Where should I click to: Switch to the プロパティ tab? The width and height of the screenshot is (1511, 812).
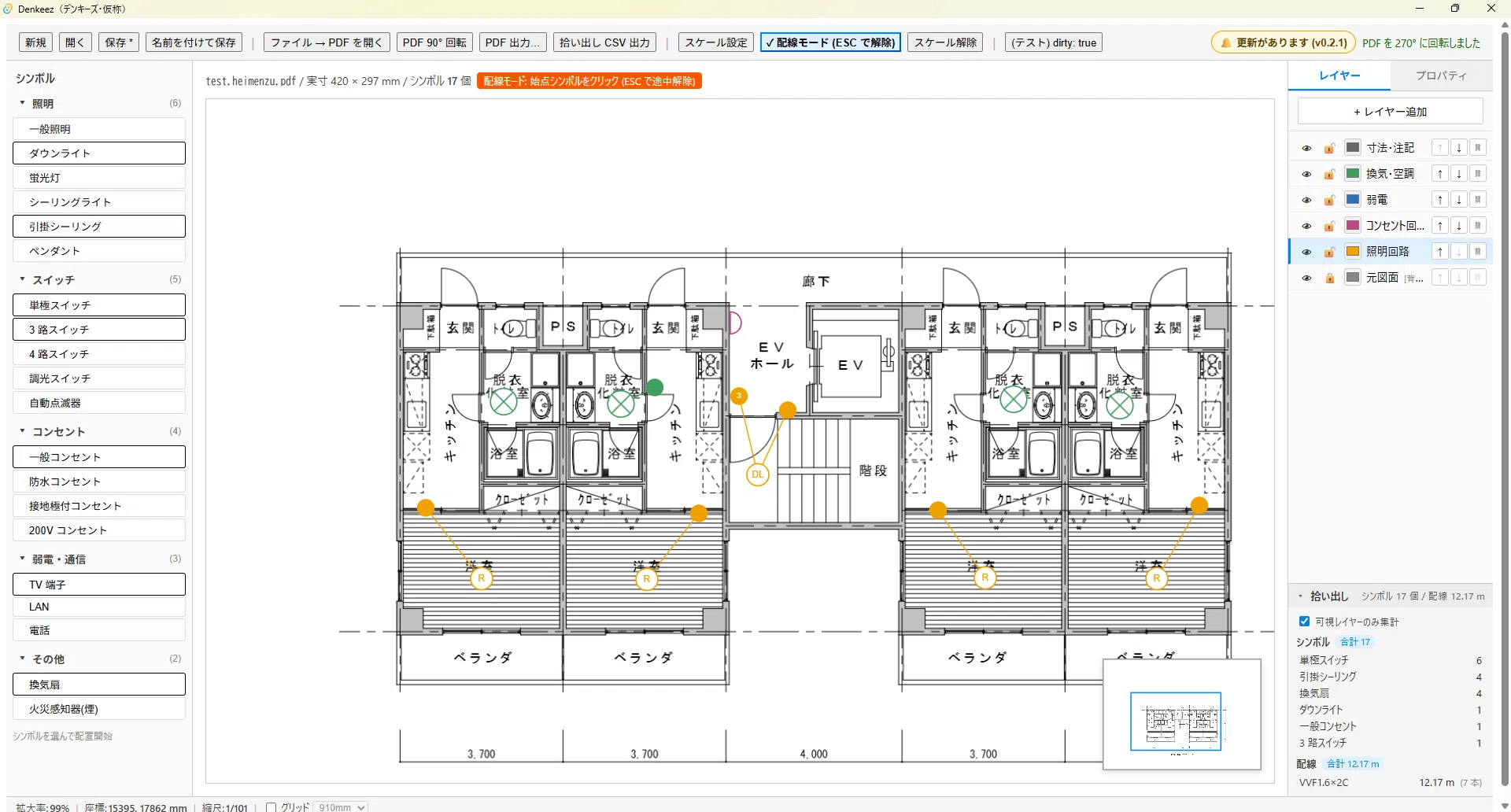[x=1441, y=76]
